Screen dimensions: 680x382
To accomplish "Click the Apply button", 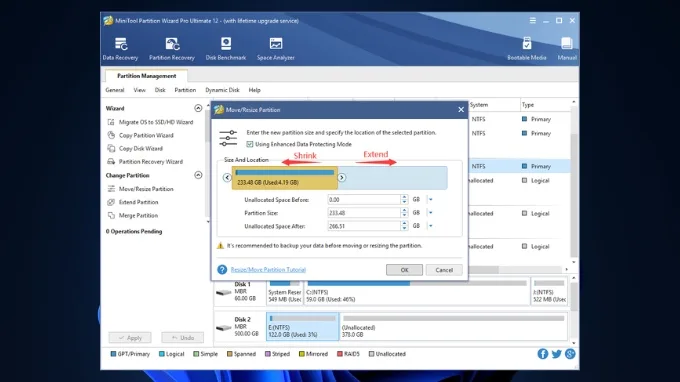I will click(130, 337).
